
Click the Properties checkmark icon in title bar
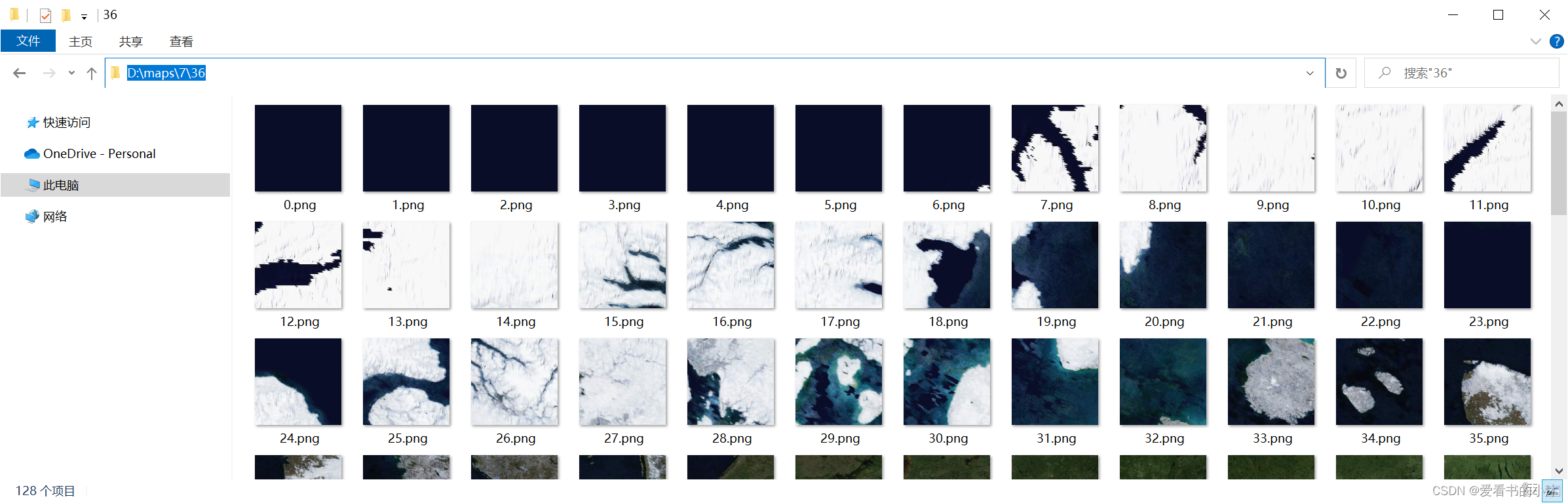coord(45,15)
